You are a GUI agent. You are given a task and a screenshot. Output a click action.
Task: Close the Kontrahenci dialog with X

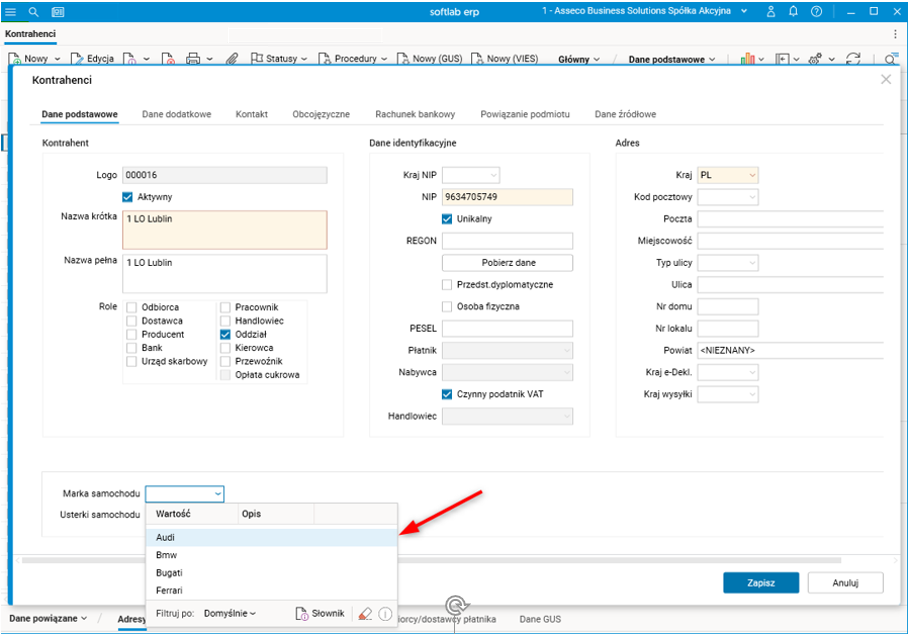click(x=886, y=79)
